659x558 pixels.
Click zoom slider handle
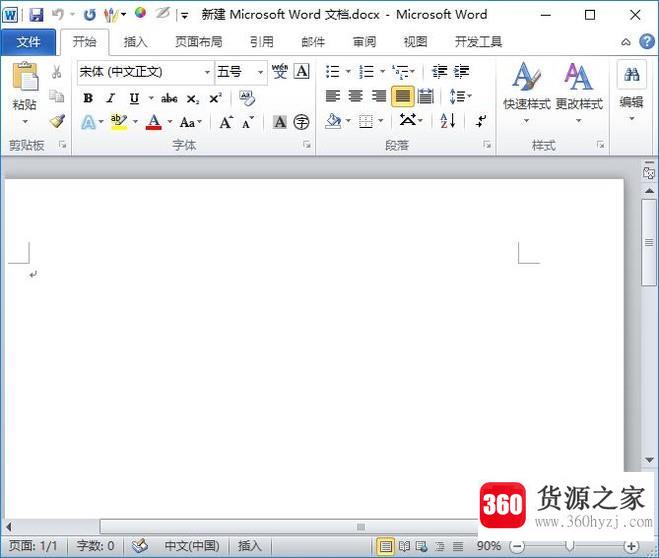[569, 546]
